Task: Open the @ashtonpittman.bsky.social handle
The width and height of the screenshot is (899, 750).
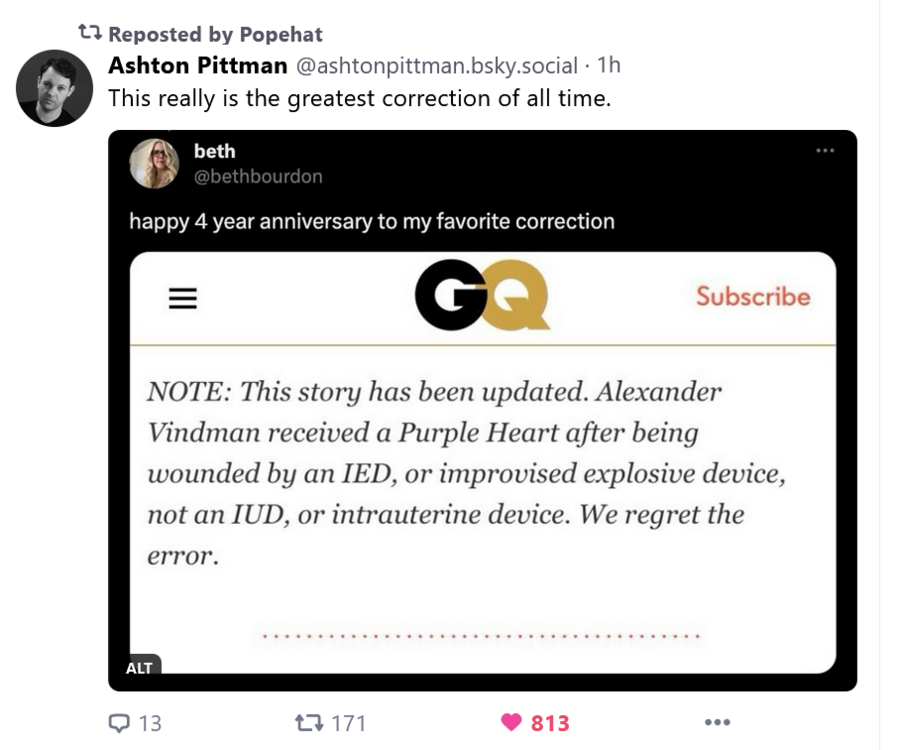Action: [x=437, y=65]
